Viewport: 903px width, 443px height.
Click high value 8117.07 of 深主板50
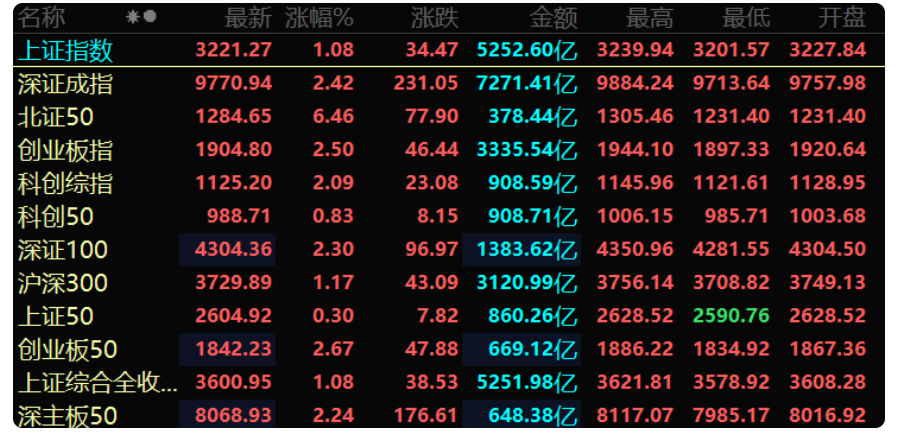[635, 415]
